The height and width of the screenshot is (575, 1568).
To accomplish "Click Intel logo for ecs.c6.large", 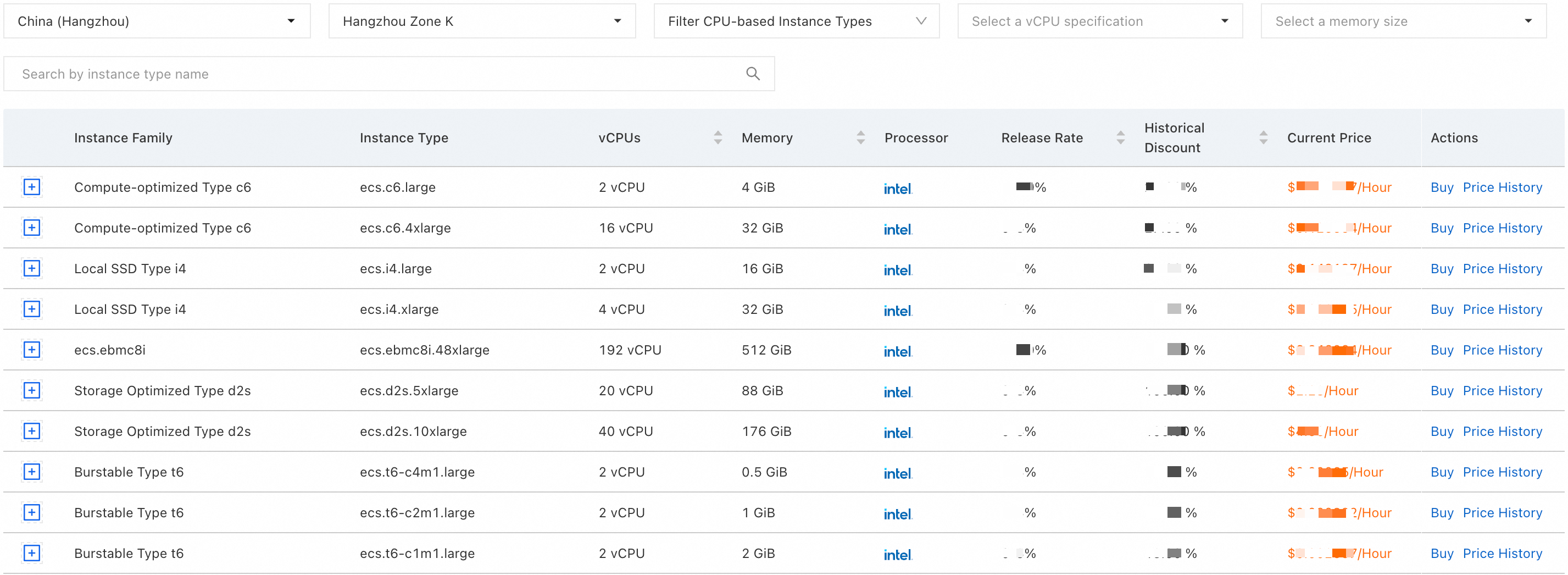I will point(897,188).
